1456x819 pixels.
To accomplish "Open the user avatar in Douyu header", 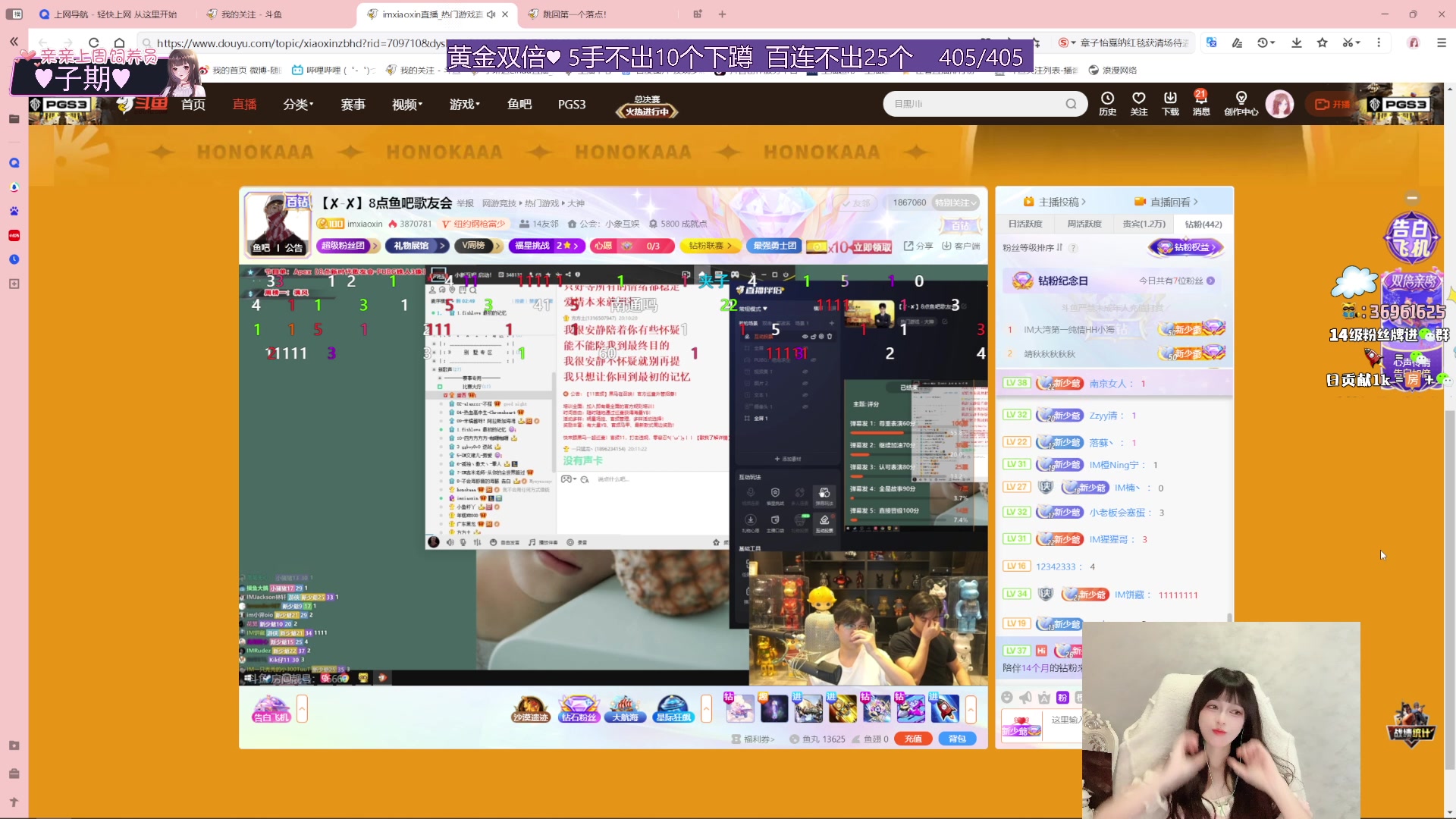I will point(1279,104).
